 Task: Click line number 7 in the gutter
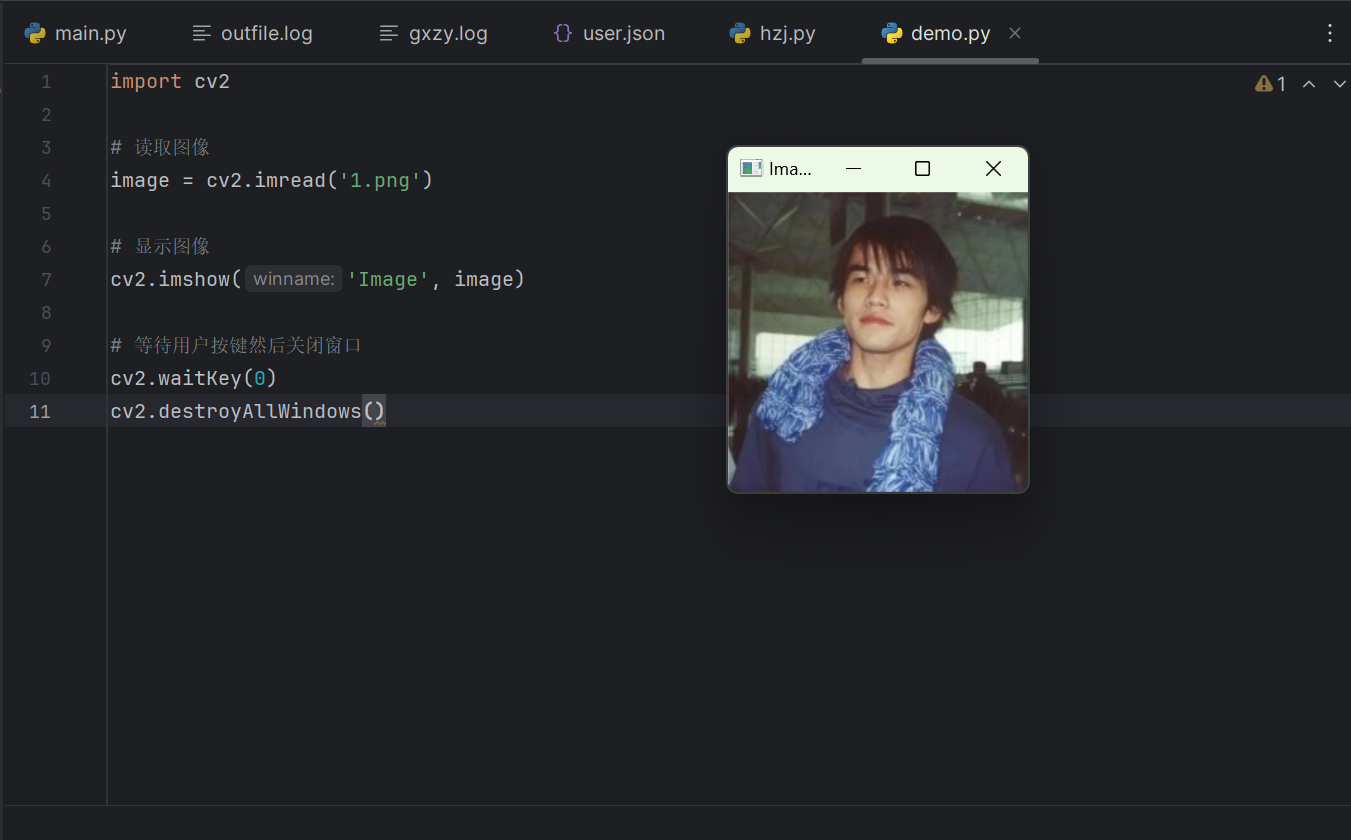[x=46, y=280]
